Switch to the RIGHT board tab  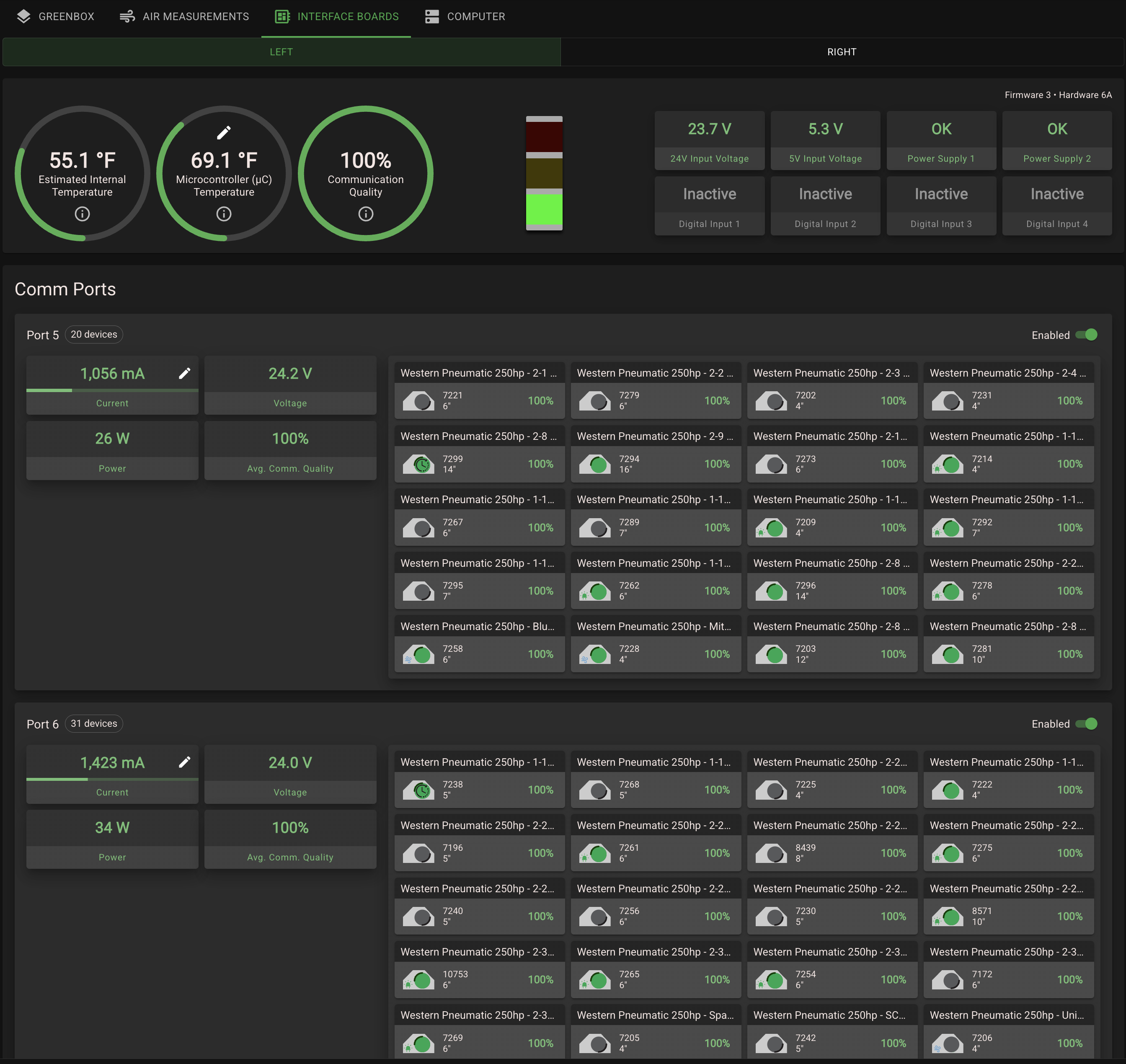(842, 52)
